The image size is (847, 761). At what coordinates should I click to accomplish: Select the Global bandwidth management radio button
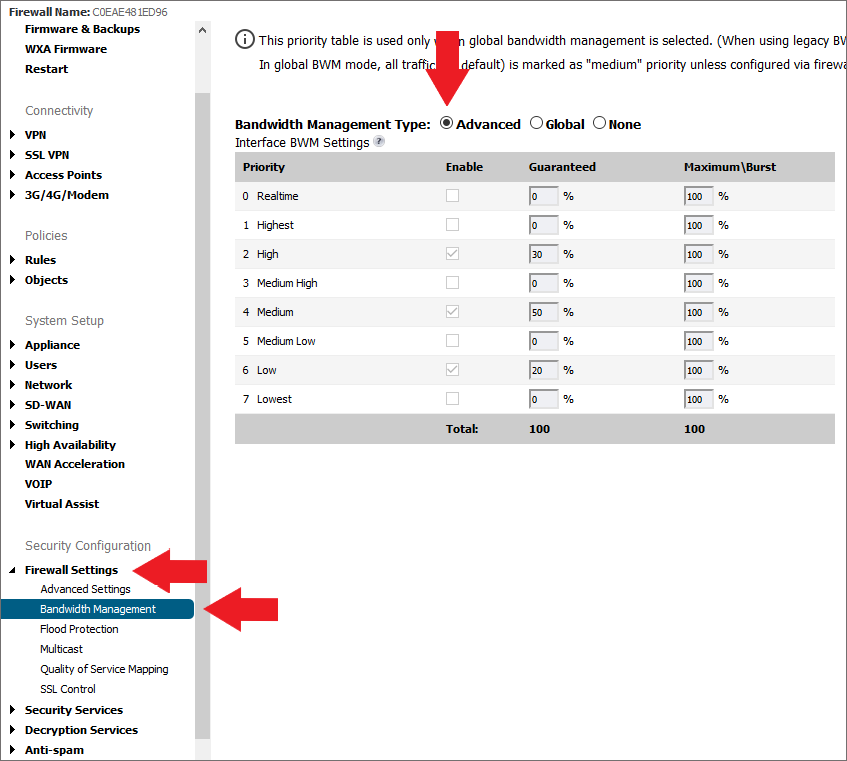[x=537, y=124]
